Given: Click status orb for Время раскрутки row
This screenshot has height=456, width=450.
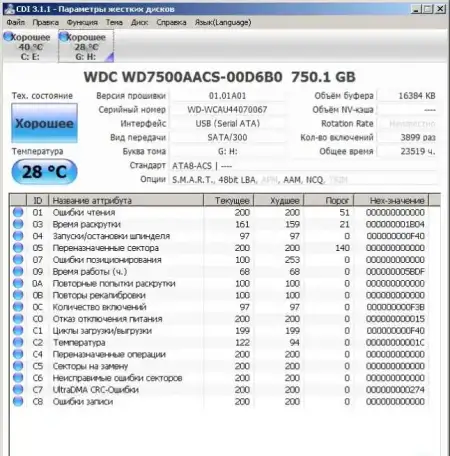Looking at the screenshot, I should tap(18, 224).
